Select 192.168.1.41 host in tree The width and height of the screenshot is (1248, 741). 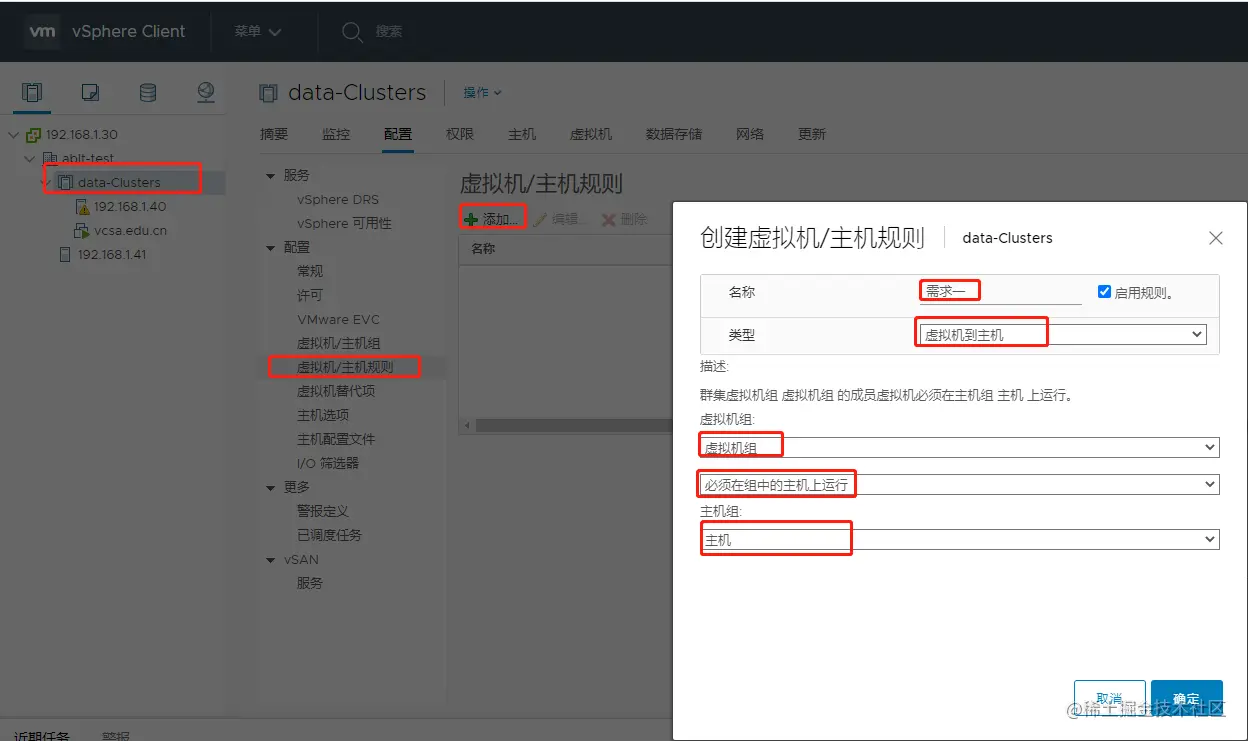(112, 255)
